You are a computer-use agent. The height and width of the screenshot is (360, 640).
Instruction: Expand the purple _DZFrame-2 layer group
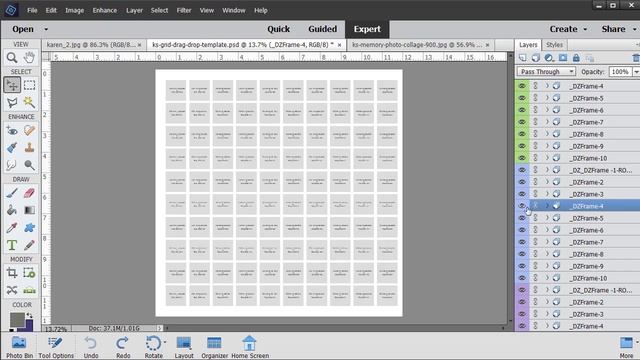pos(547,302)
